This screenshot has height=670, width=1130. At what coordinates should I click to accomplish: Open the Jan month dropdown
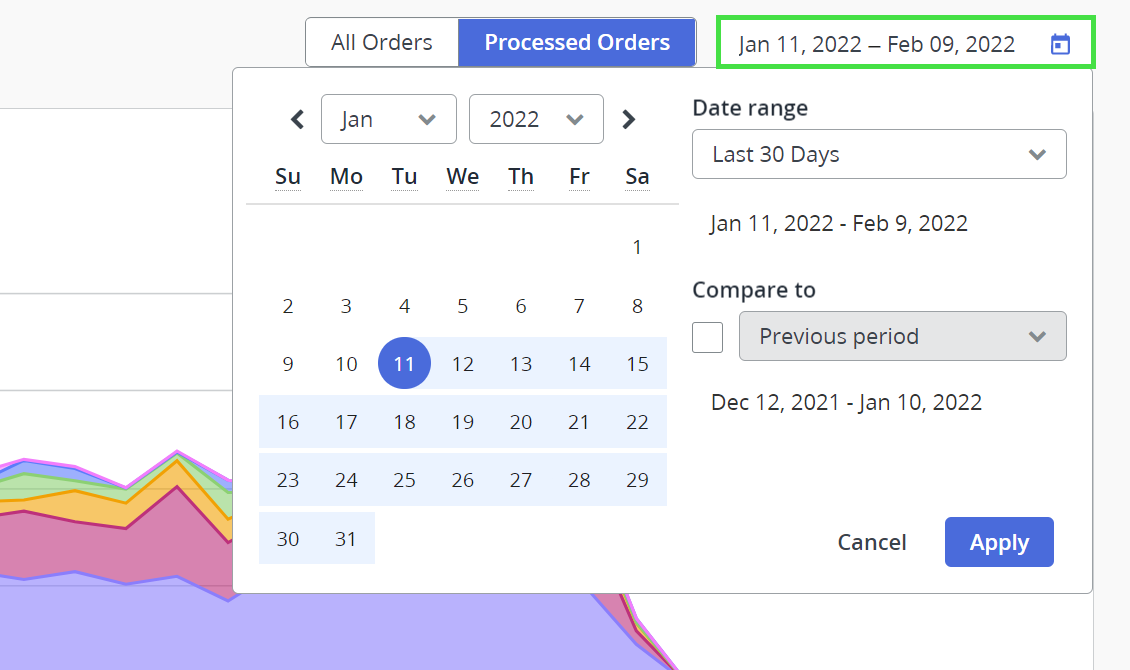pos(388,120)
